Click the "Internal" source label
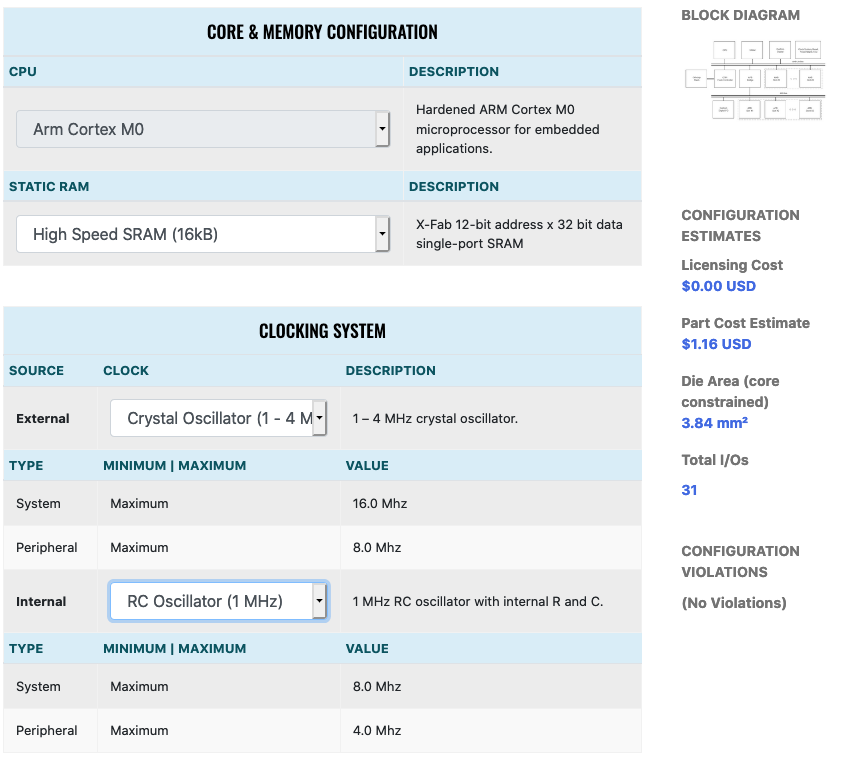 pyautogui.click(x=41, y=602)
